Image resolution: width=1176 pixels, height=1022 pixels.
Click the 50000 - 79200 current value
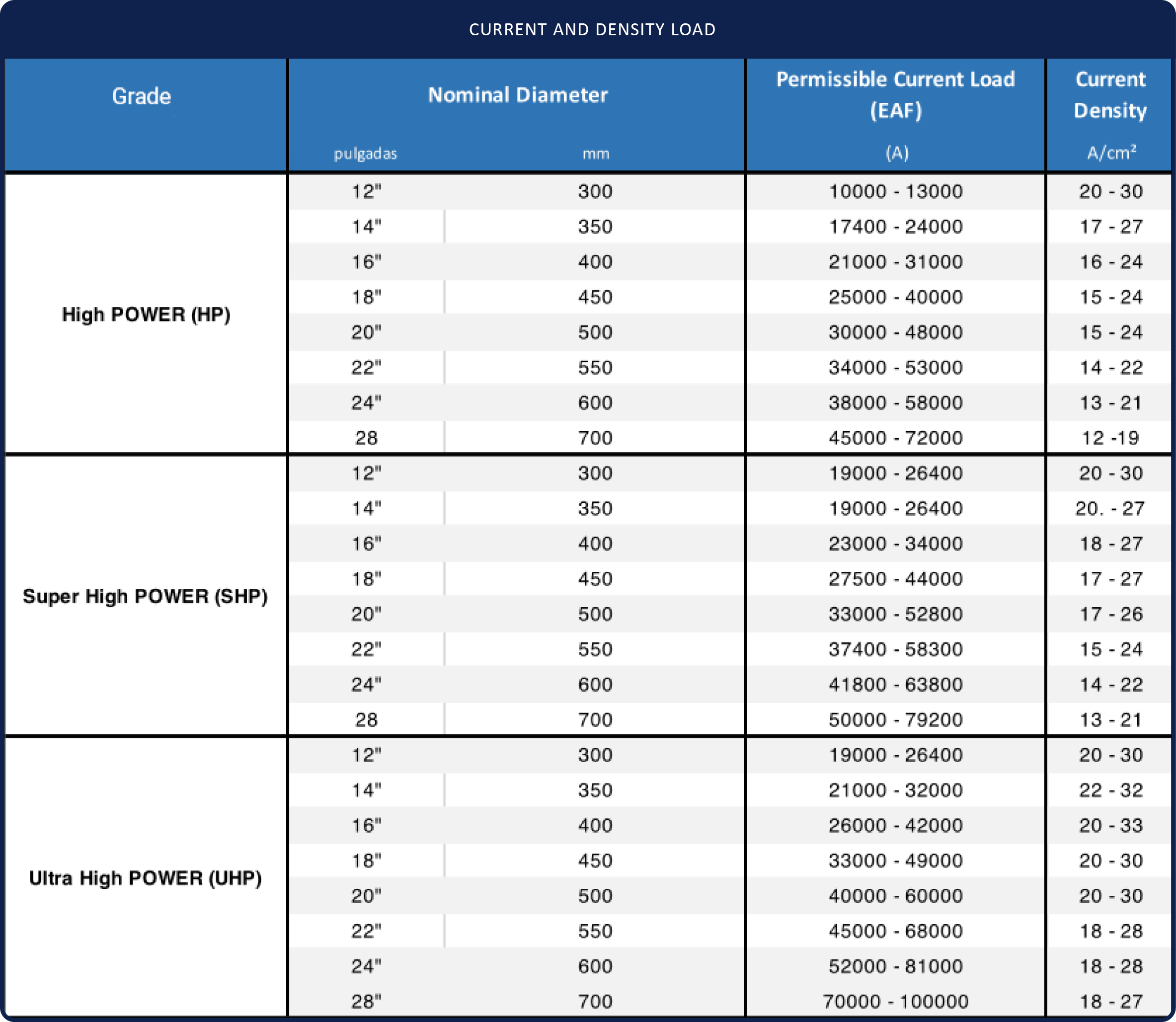tap(895, 720)
